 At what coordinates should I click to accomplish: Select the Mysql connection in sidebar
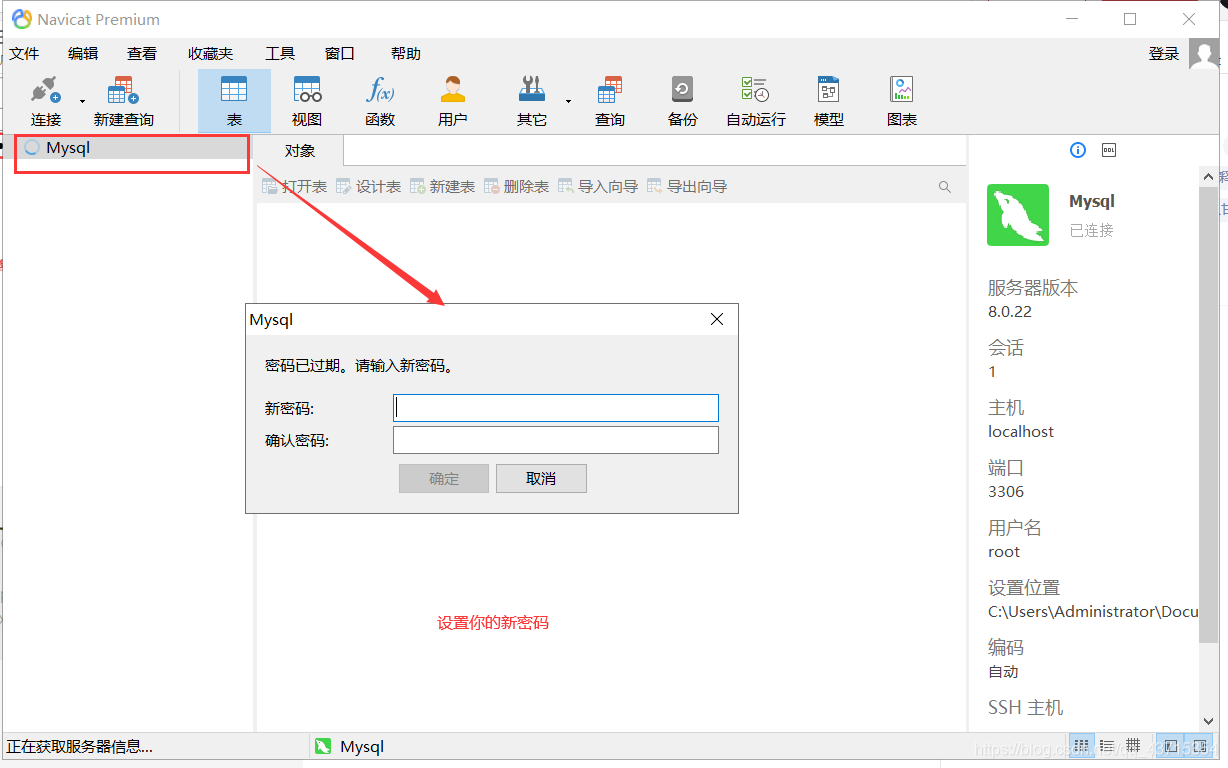68,148
